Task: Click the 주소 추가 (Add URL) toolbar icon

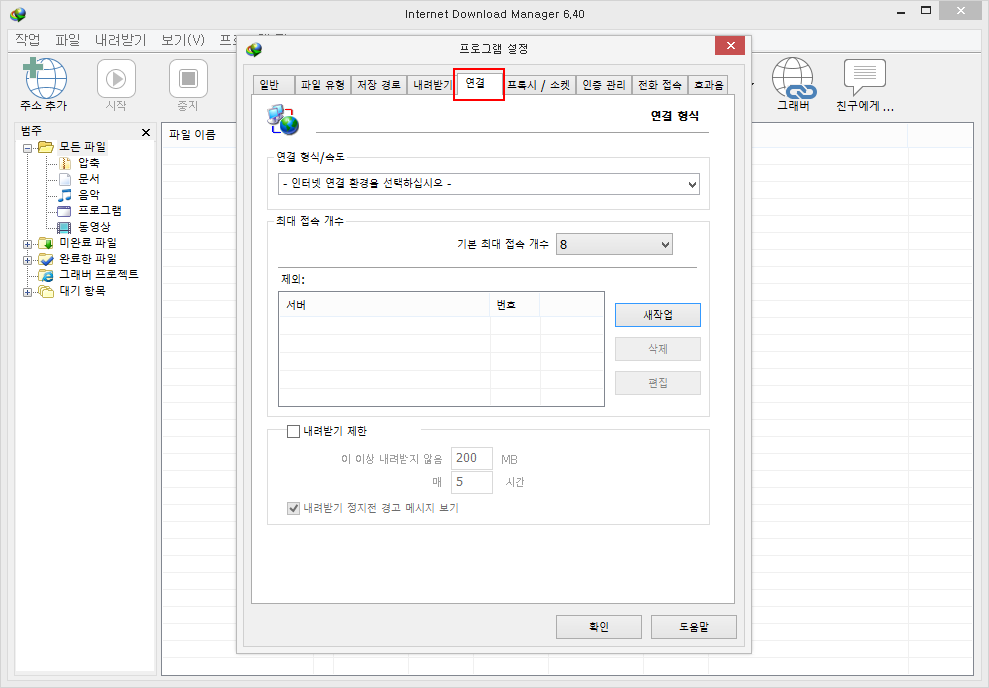Action: click(44, 78)
